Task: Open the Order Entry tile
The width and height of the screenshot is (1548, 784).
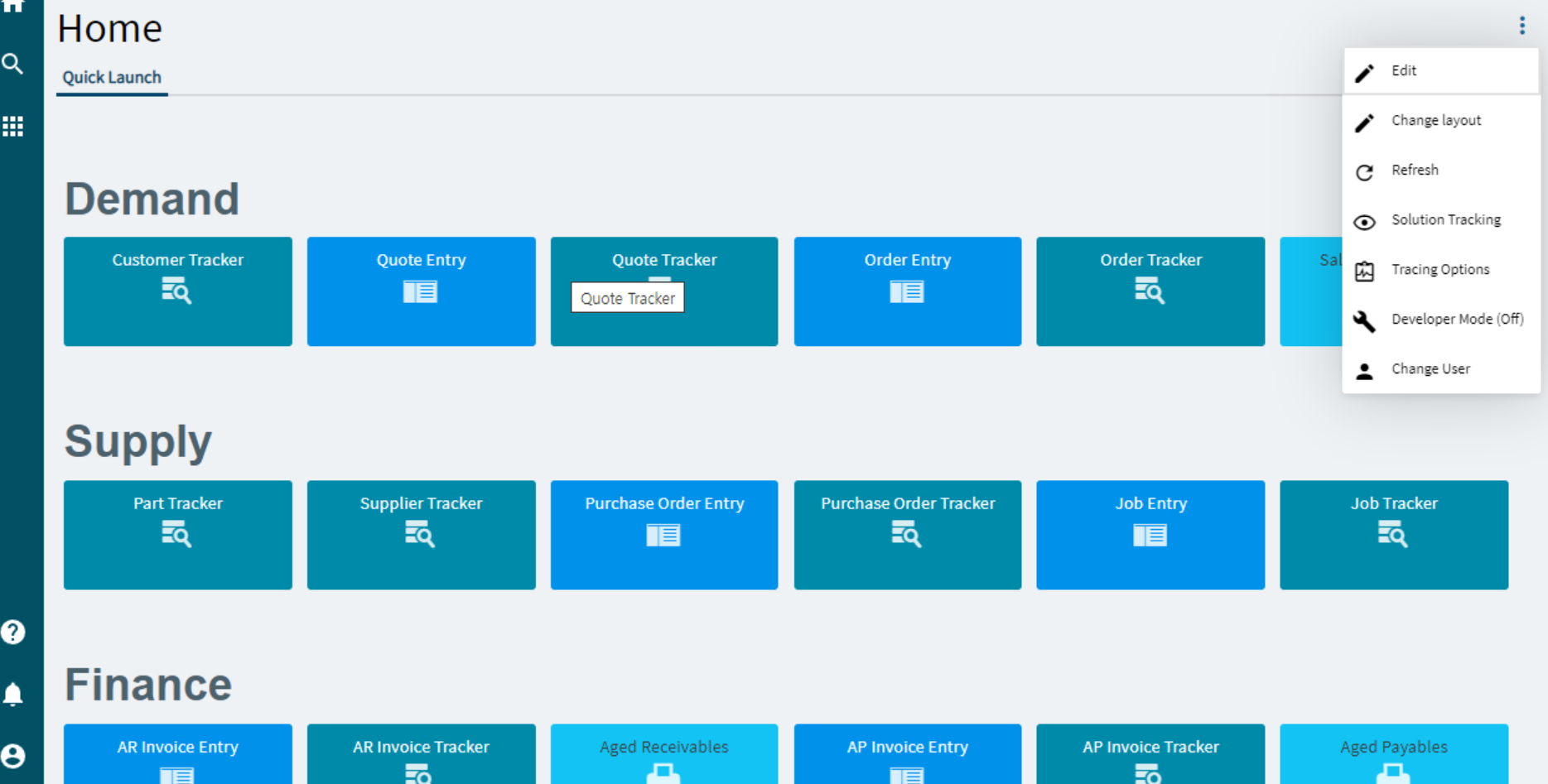Action: point(908,291)
